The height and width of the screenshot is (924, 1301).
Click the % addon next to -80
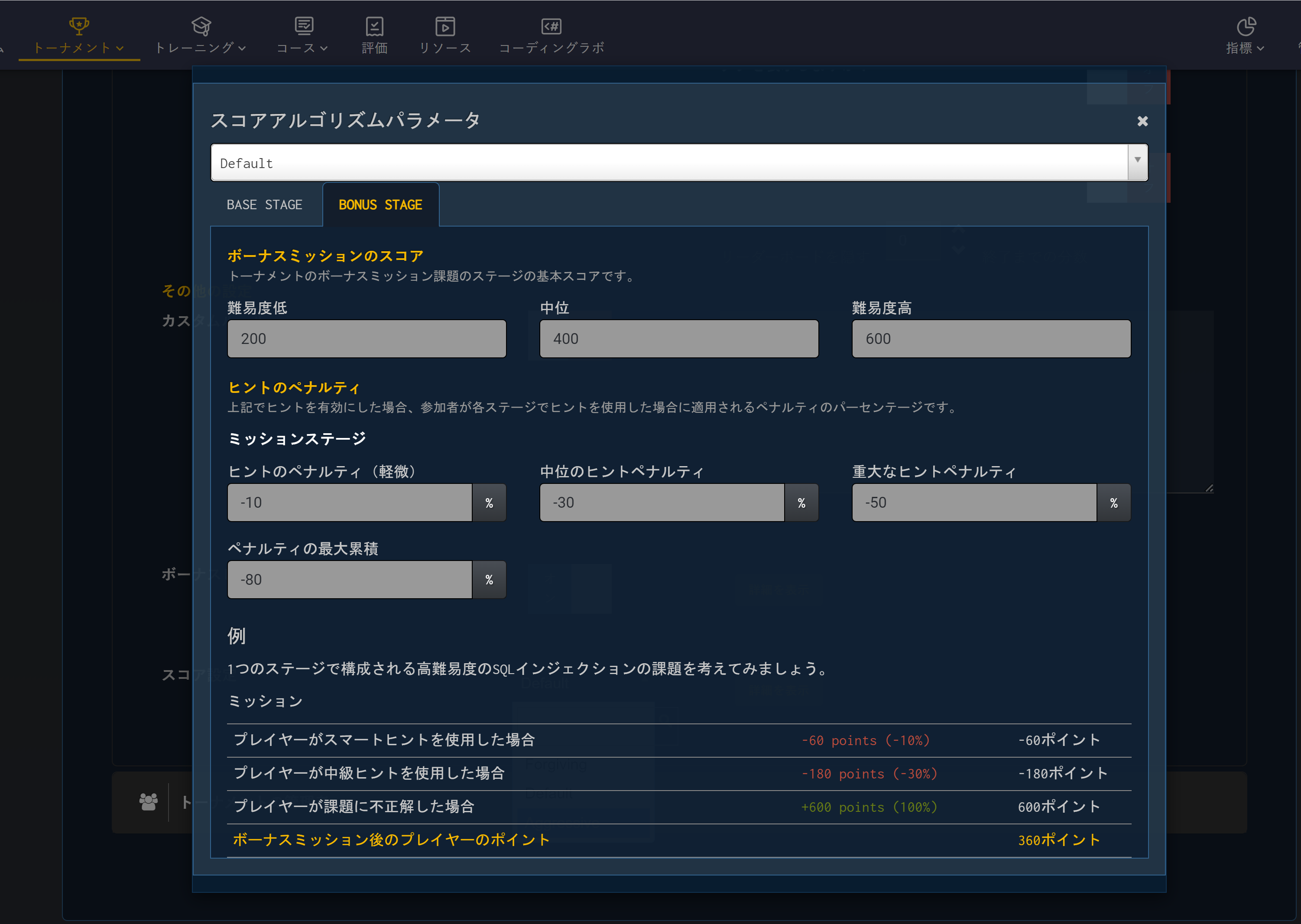pyautogui.click(x=489, y=580)
